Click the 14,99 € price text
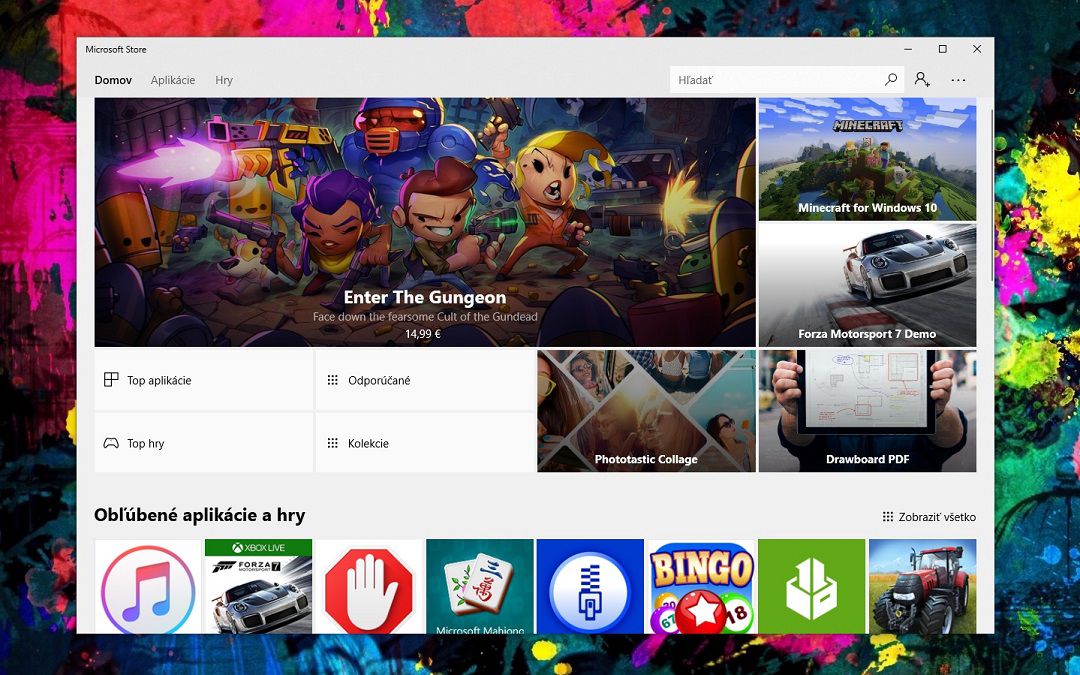 422,334
